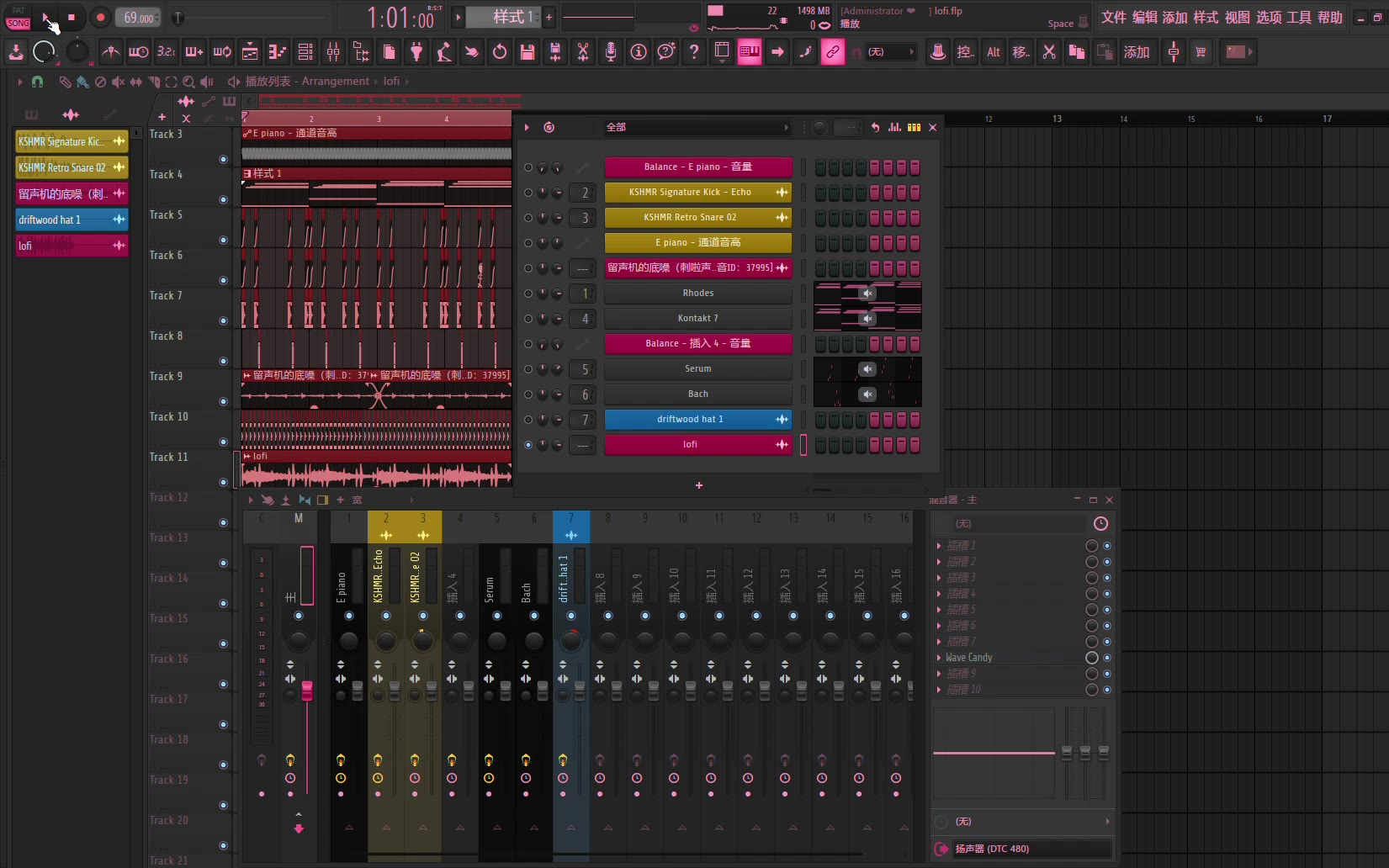Image resolution: width=1389 pixels, height=868 pixels.
Task: Open the 文件 menu
Action: pyautogui.click(x=1113, y=18)
